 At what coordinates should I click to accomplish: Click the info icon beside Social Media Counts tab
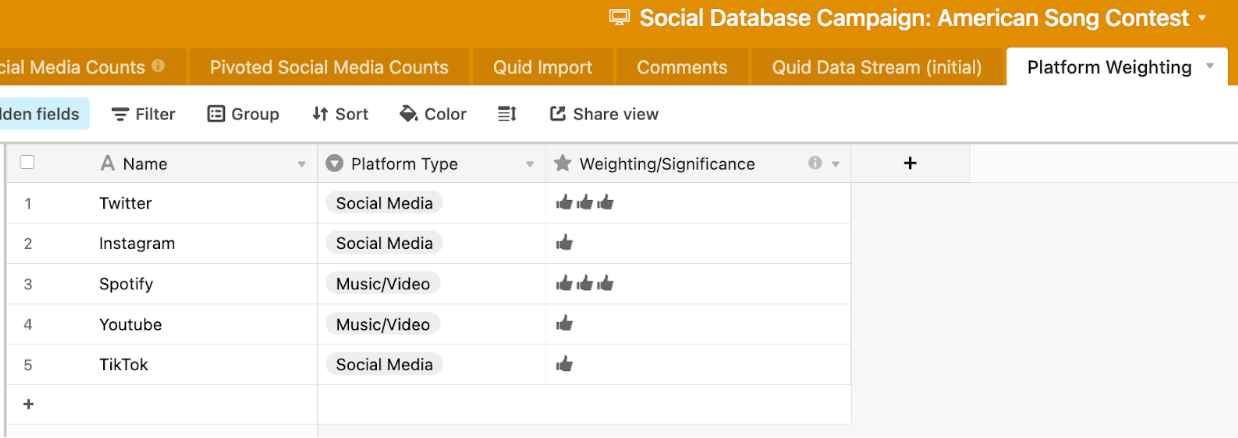(x=158, y=67)
